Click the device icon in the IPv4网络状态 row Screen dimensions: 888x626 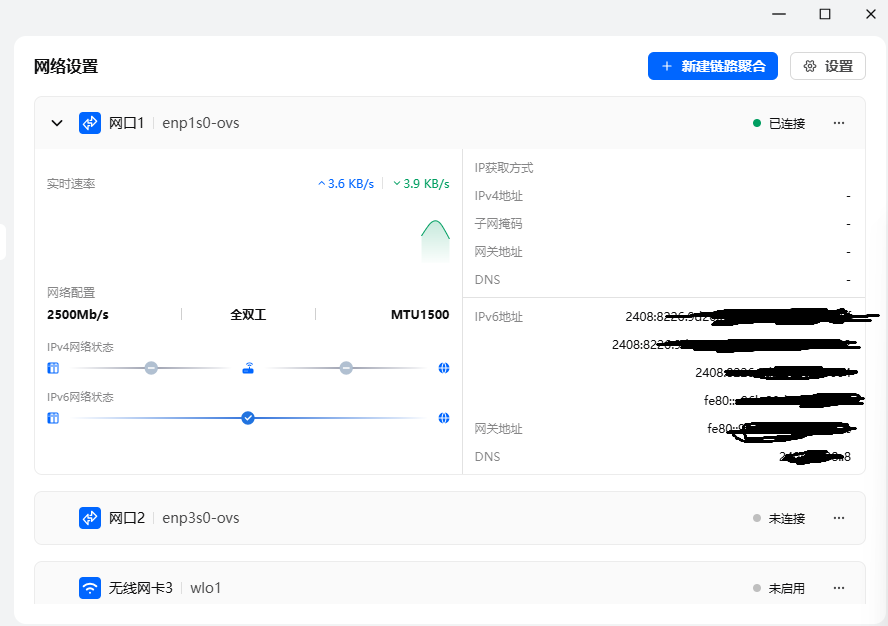[53, 368]
